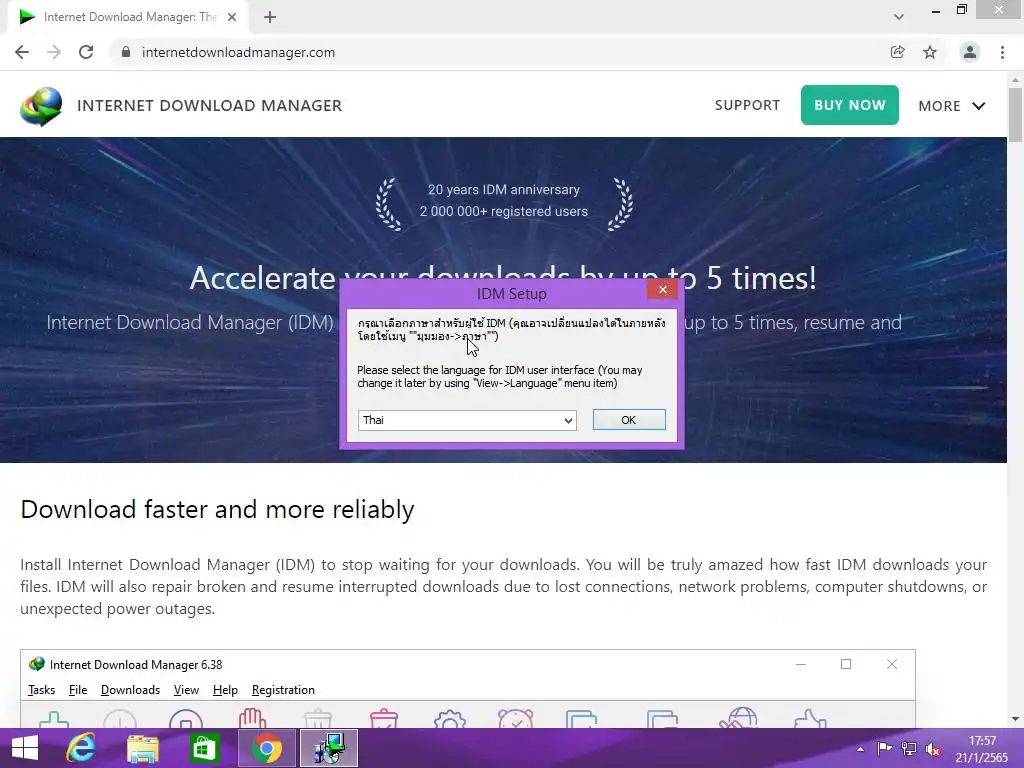Open Downloads menu in IDM preview
The width and height of the screenshot is (1024, 768).
pos(131,690)
